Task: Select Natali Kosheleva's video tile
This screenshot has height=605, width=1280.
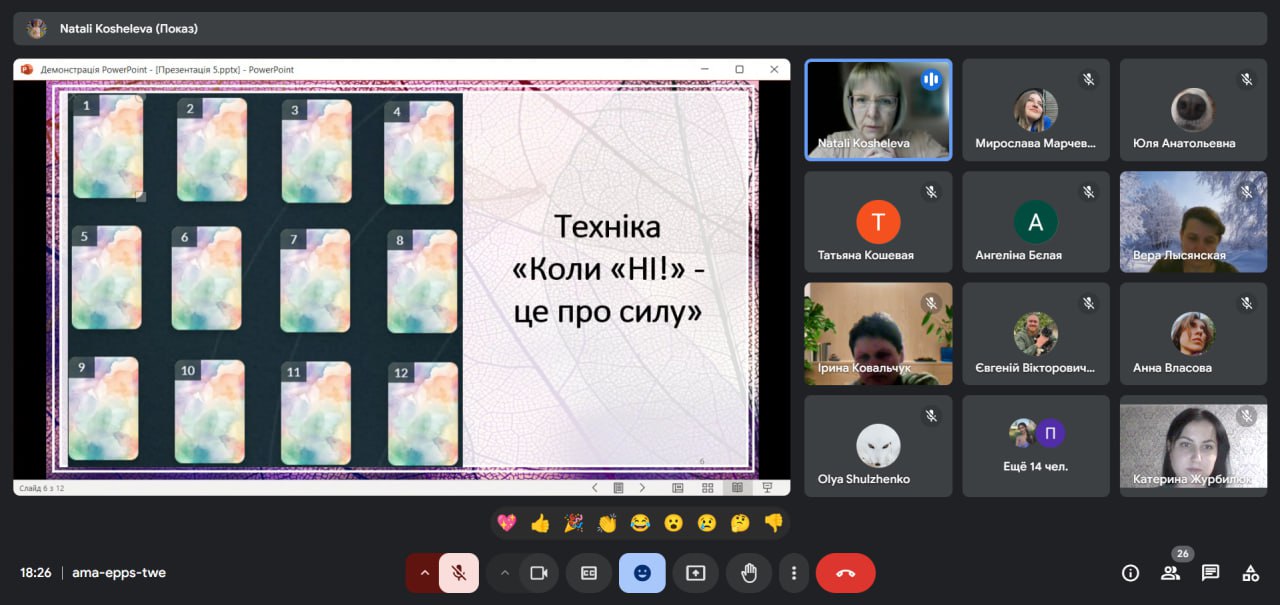Action: (878, 110)
